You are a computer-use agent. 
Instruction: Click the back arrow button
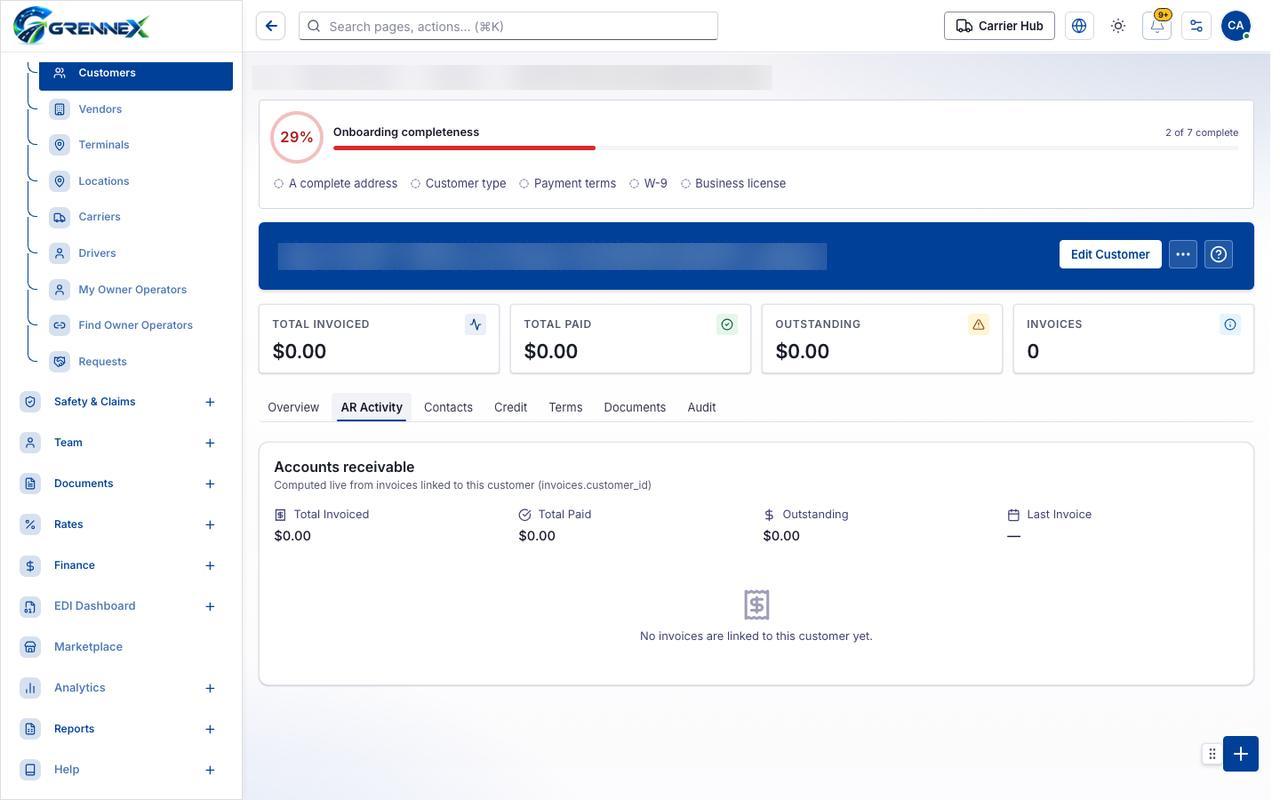271,26
